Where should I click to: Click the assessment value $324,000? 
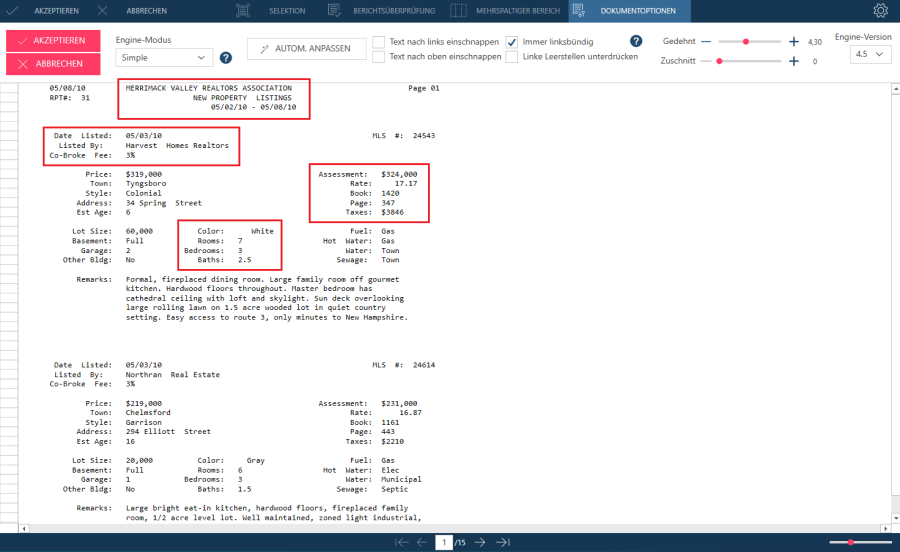point(399,174)
